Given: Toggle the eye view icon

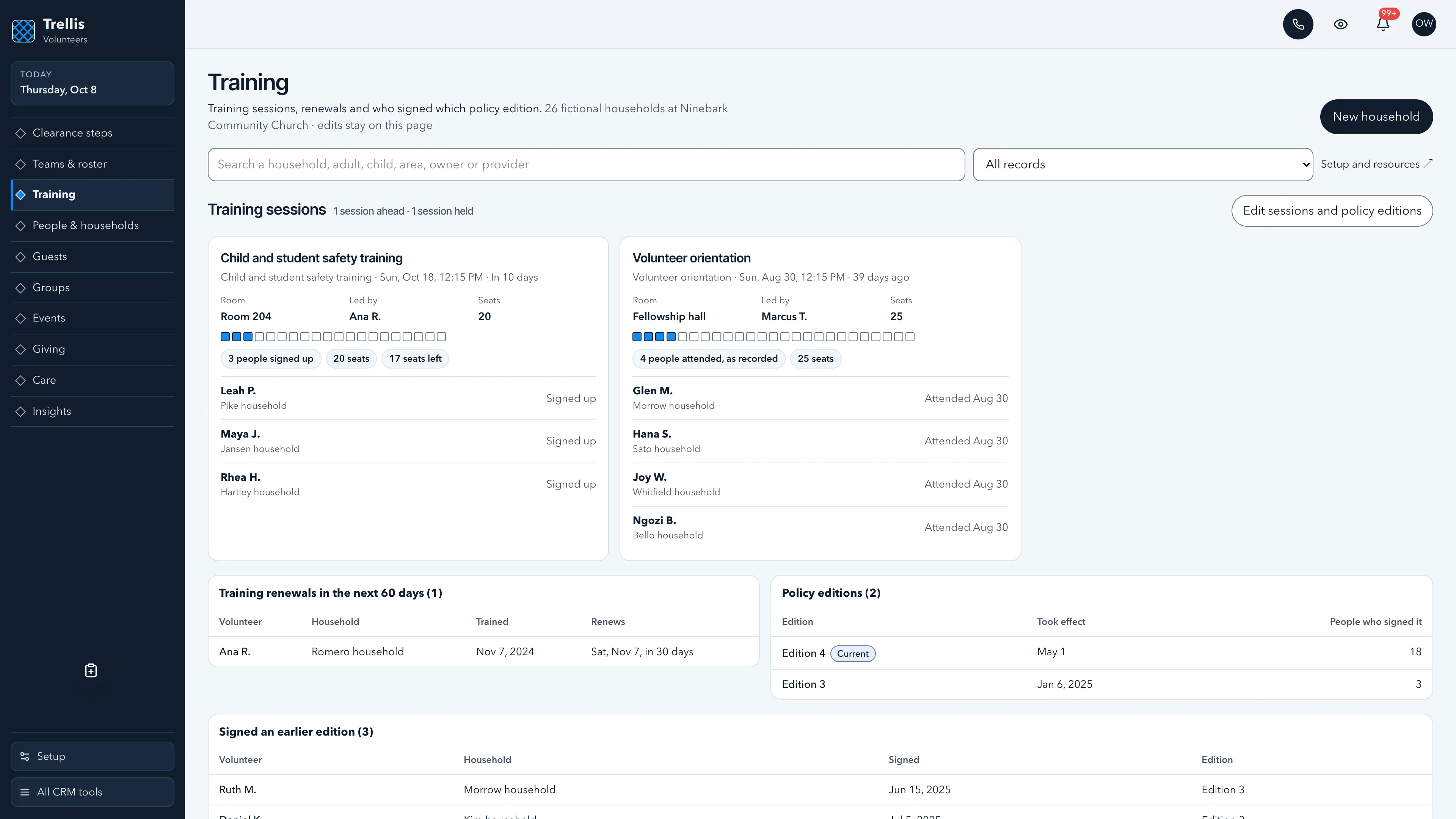Looking at the screenshot, I should pos(1340,24).
